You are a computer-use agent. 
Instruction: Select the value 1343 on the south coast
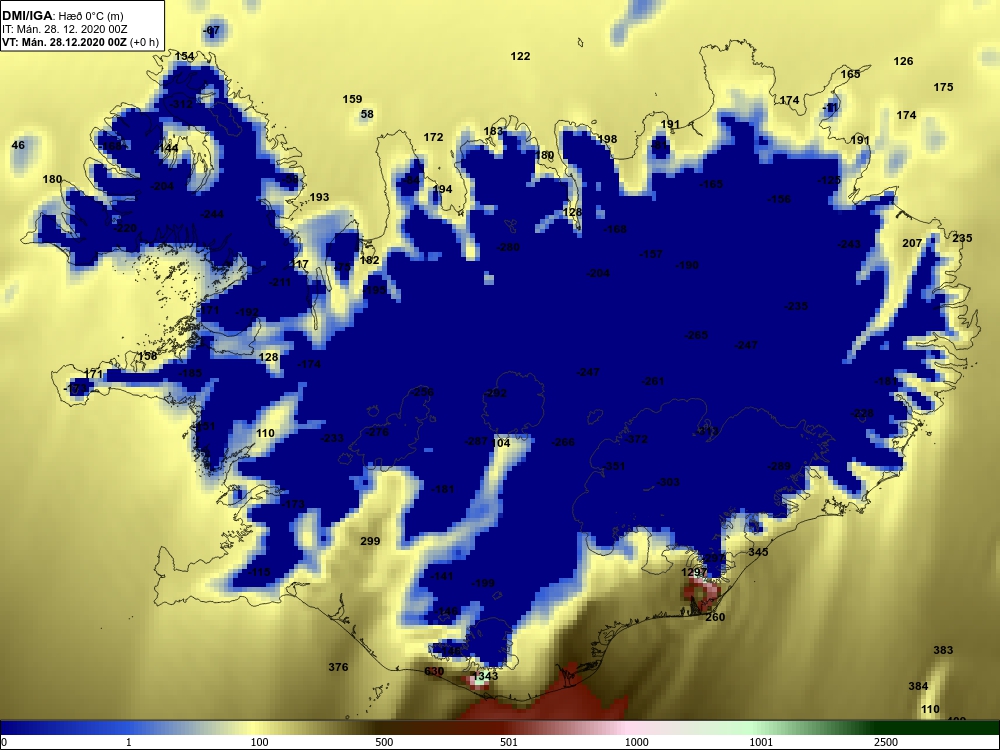point(486,676)
